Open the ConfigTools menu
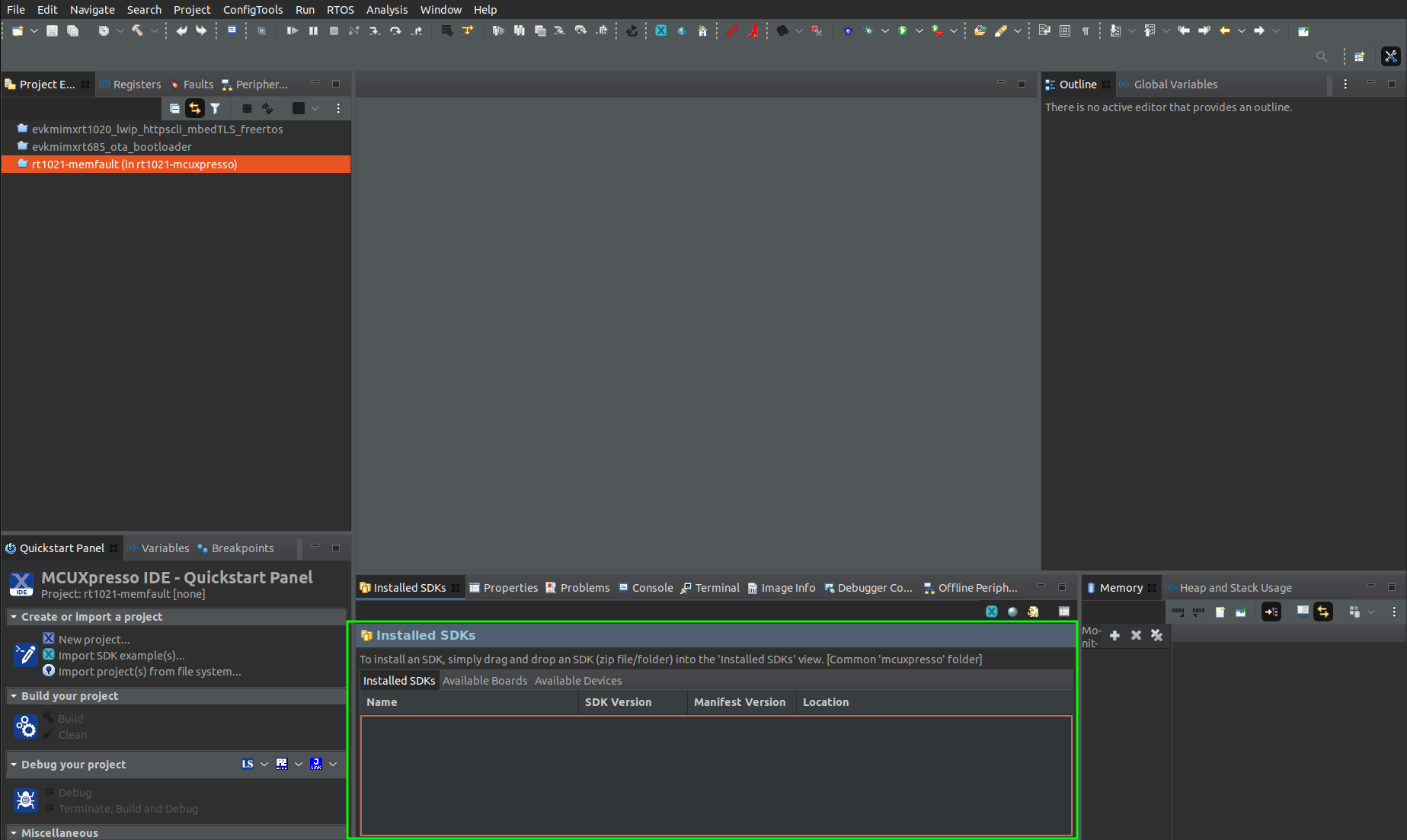The image size is (1407, 840). 252,10
